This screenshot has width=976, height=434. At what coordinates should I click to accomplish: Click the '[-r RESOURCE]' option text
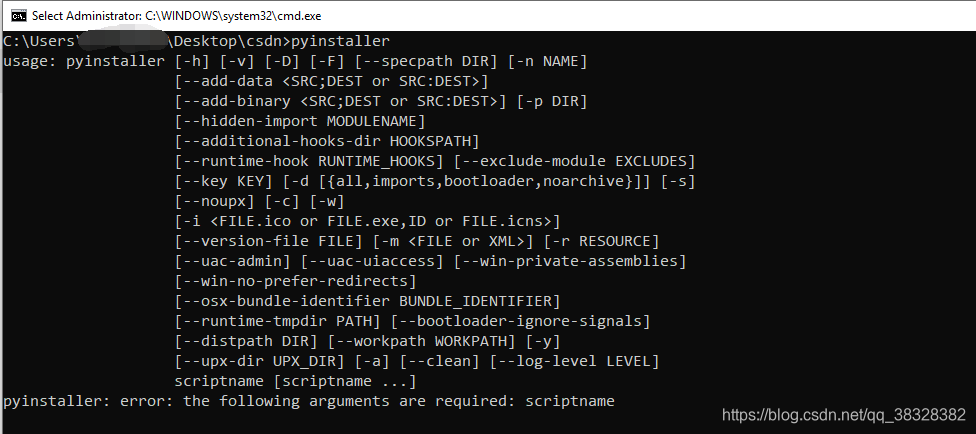point(601,241)
